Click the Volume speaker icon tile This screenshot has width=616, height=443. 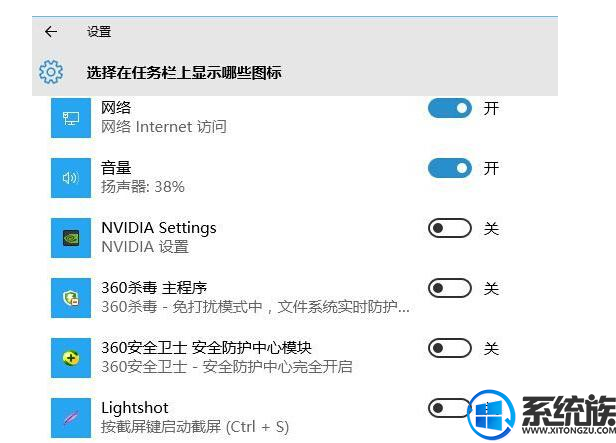pyautogui.click(x=71, y=178)
